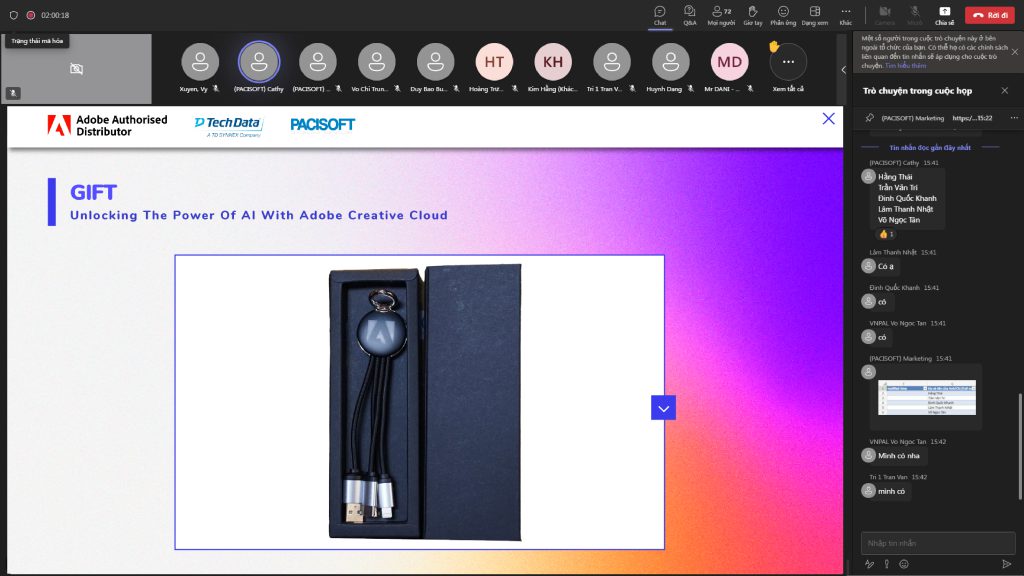Click the "Lâm Thanh Nhật" line in Cathy's message
The image size is (1024, 576).
pos(905,209)
